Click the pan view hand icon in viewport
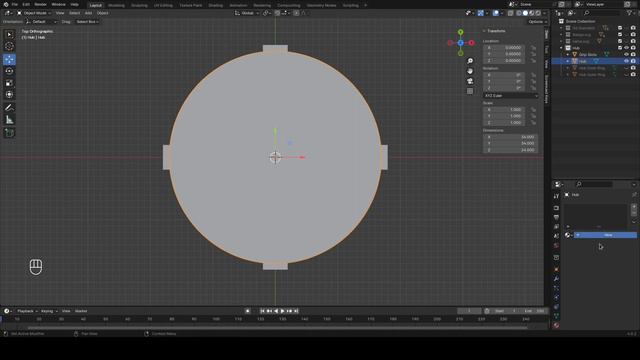Image resolution: width=640 pixels, height=360 pixels. point(470,71)
